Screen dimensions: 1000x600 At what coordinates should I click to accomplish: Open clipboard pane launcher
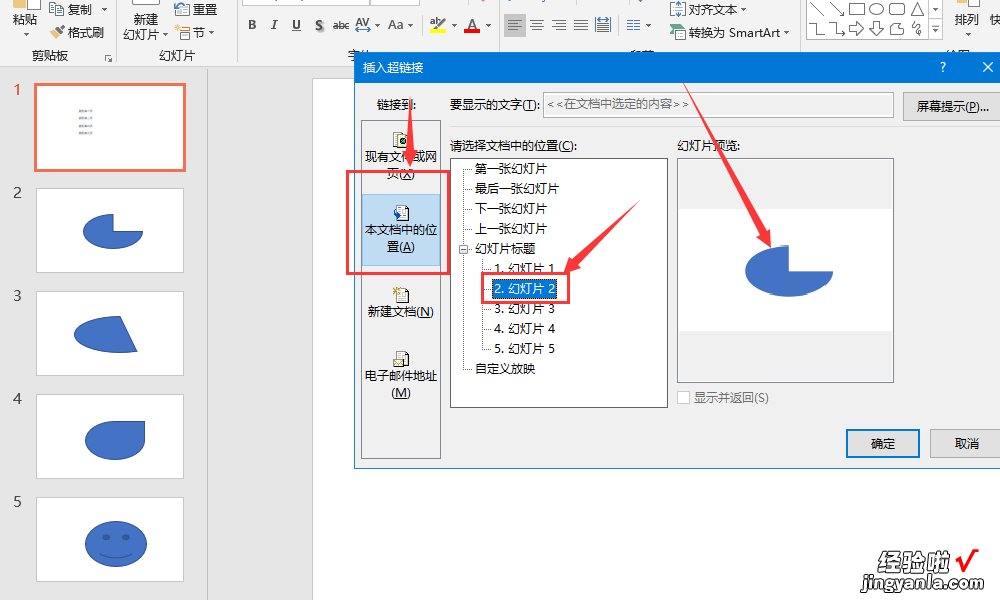click(x=108, y=58)
